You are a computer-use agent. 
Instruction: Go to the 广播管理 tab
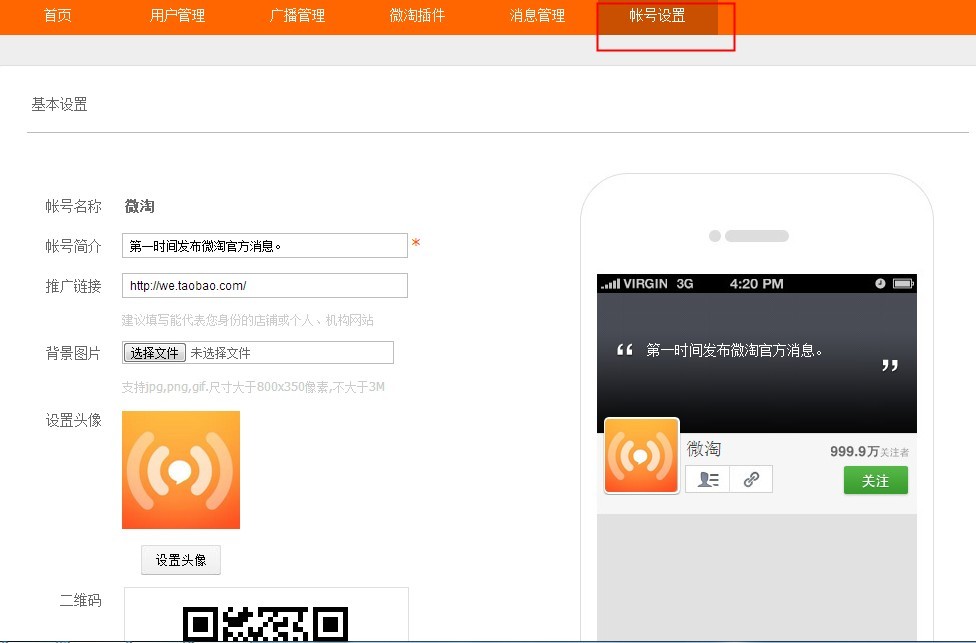pyautogui.click(x=297, y=16)
